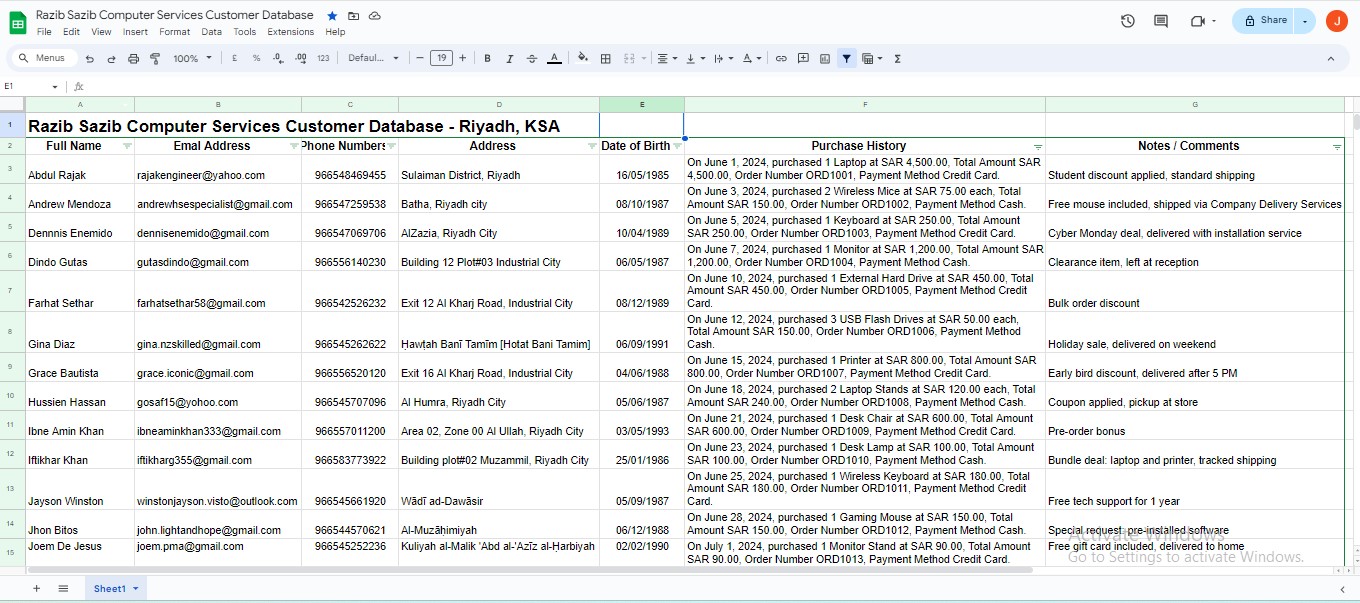Click the Share button
1360x603 pixels.
pos(1265,20)
